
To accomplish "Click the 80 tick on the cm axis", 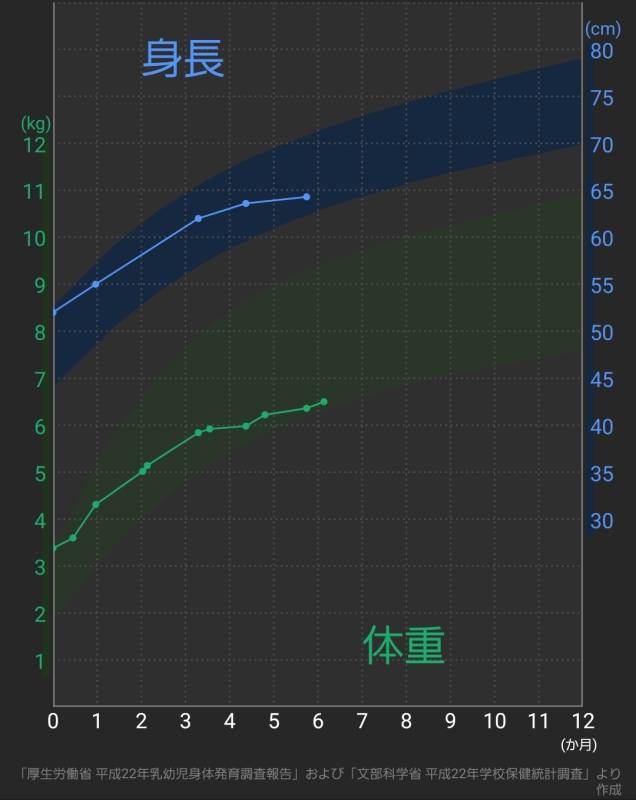I will click(x=601, y=51).
